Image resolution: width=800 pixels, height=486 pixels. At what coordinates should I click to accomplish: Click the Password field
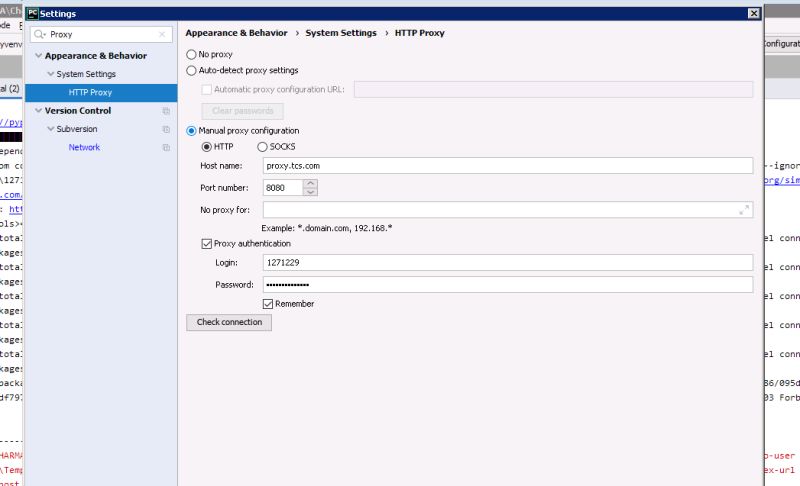pyautogui.click(x=508, y=285)
